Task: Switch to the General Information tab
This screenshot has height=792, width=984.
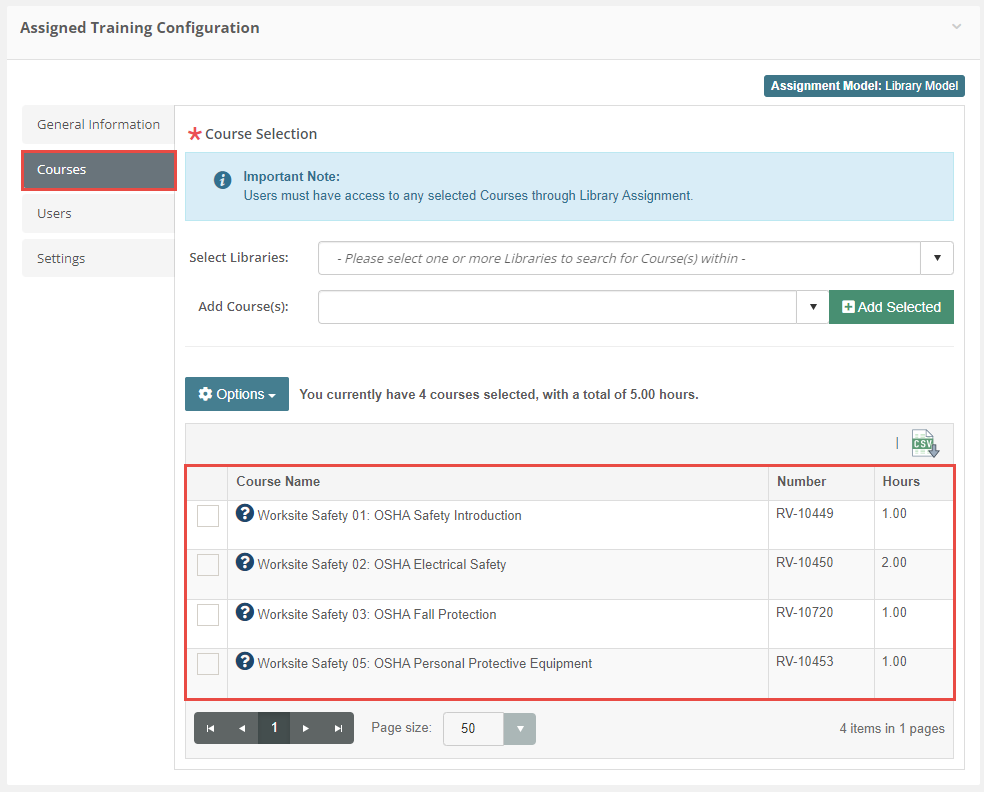Action: pyautogui.click(x=99, y=124)
